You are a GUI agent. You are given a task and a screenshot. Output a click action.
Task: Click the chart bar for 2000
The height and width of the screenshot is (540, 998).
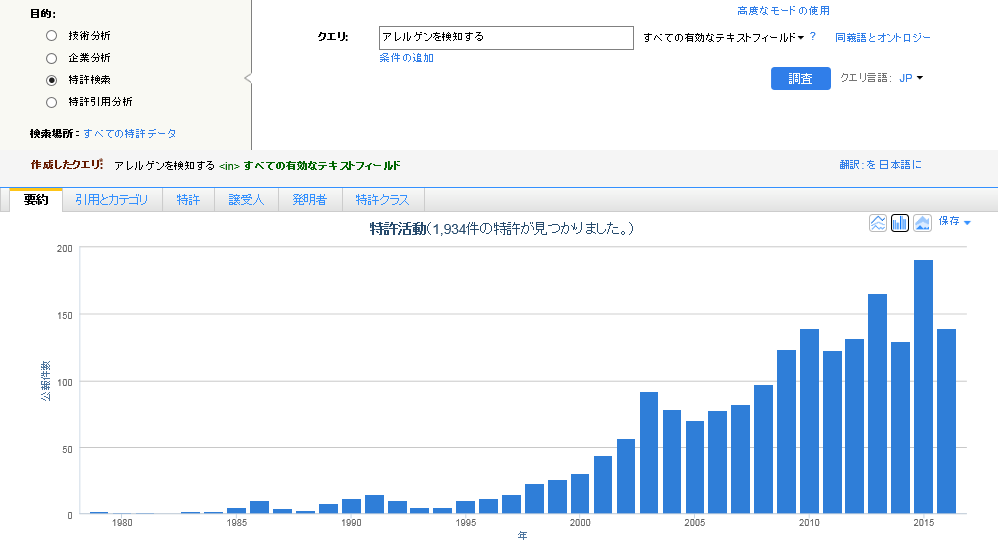click(580, 494)
